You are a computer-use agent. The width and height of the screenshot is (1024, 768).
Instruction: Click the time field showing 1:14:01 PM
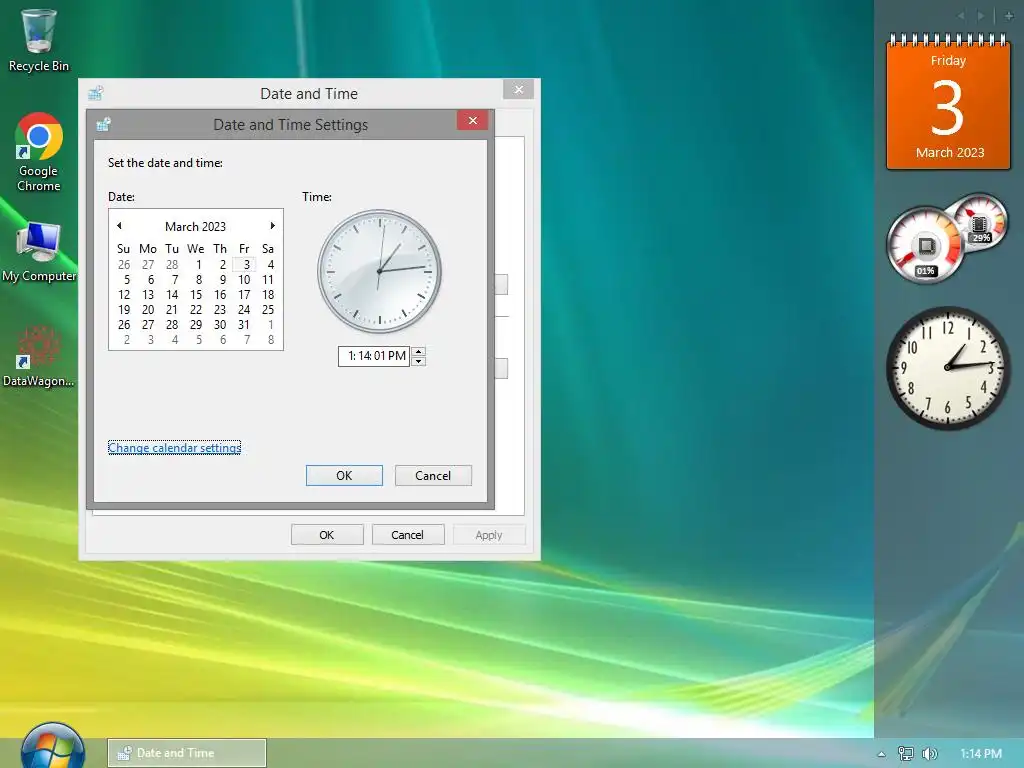(x=374, y=356)
